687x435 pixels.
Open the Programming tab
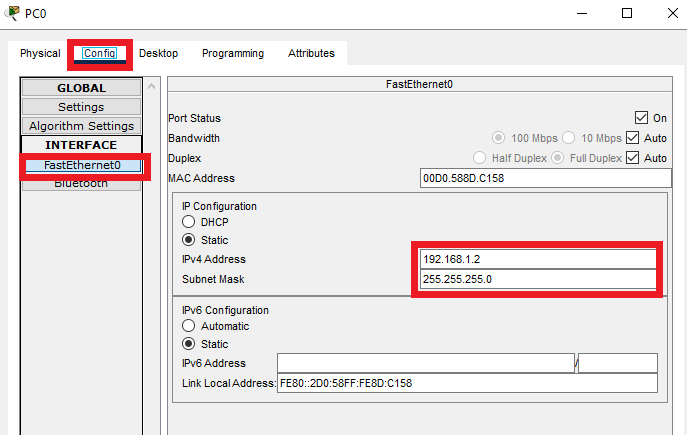tap(233, 53)
